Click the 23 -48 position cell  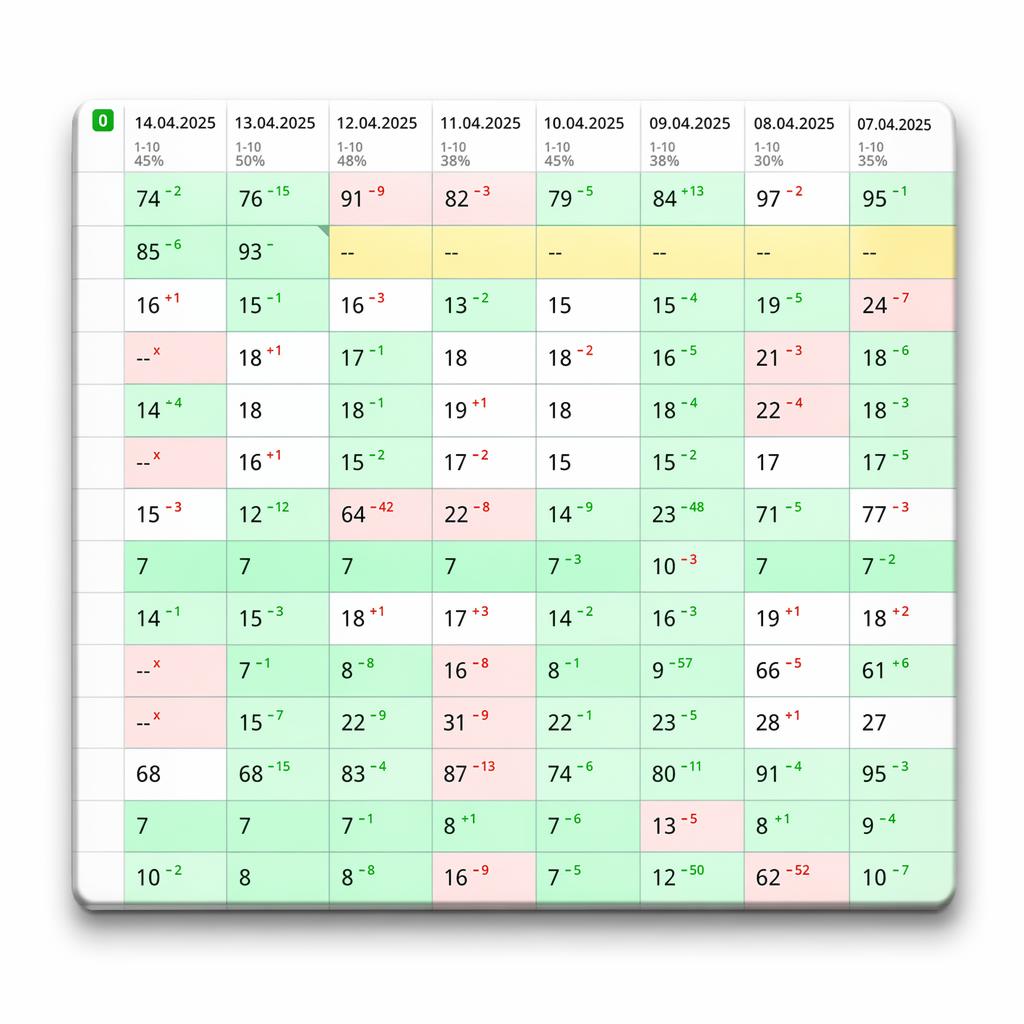692,515
